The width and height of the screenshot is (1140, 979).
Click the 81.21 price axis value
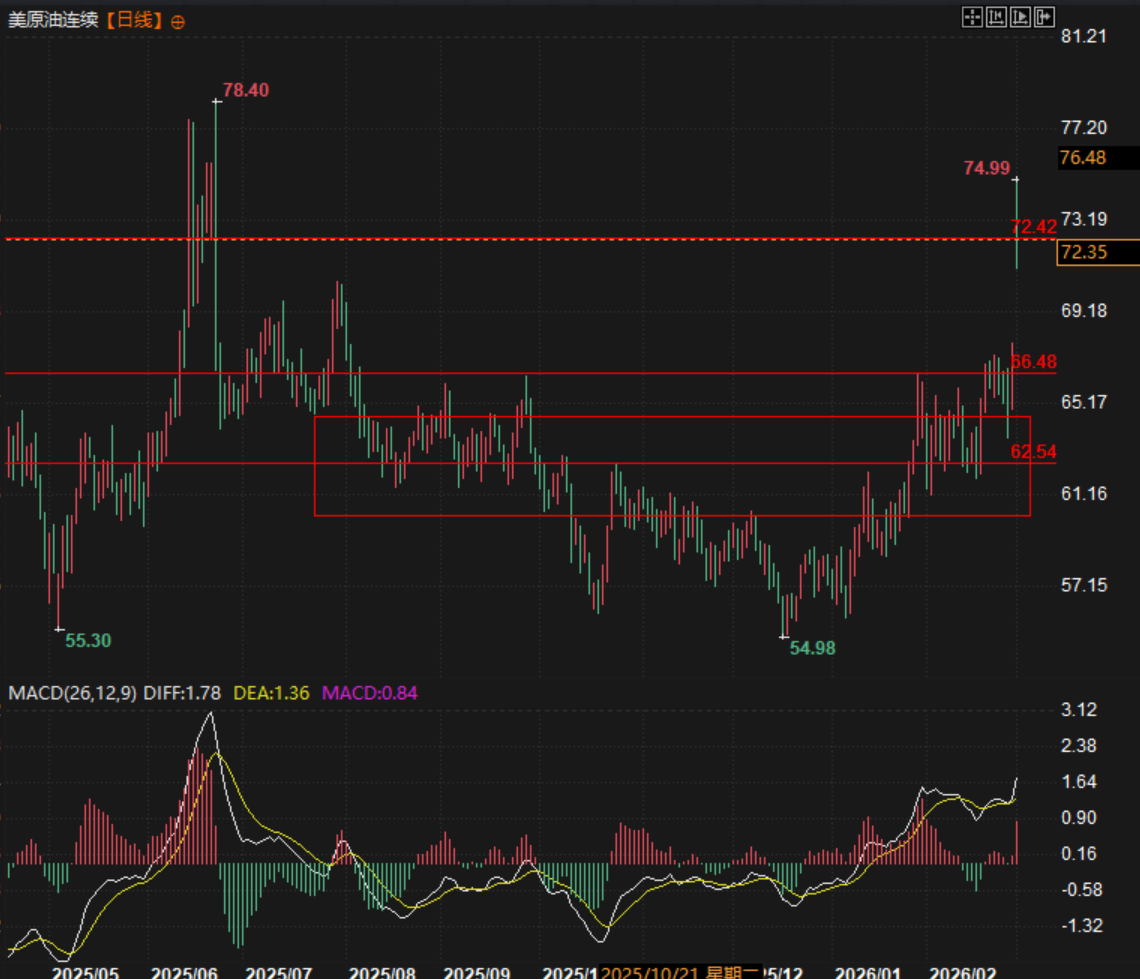(1083, 36)
